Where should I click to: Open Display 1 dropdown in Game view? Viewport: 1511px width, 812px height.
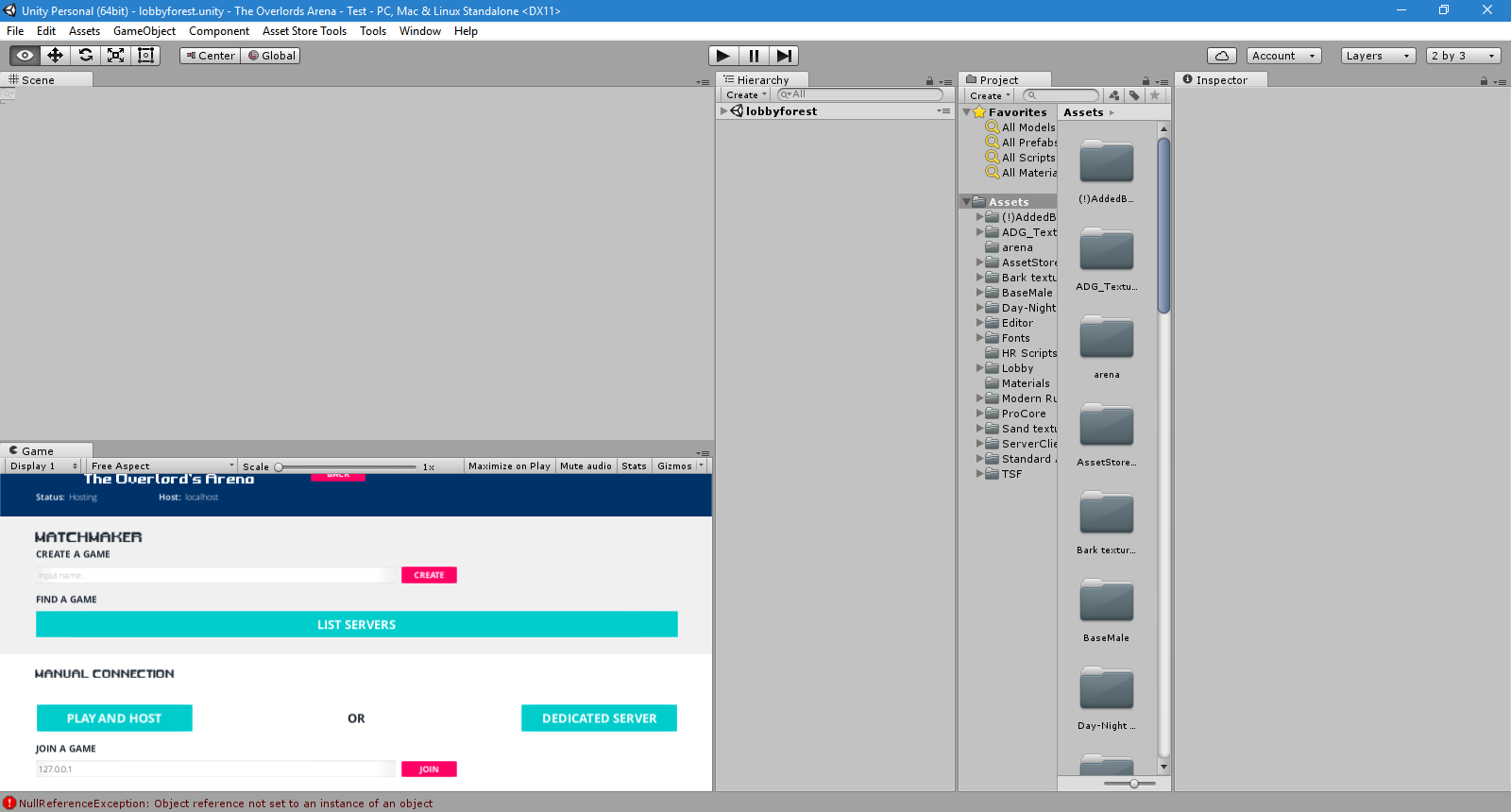pyautogui.click(x=43, y=466)
